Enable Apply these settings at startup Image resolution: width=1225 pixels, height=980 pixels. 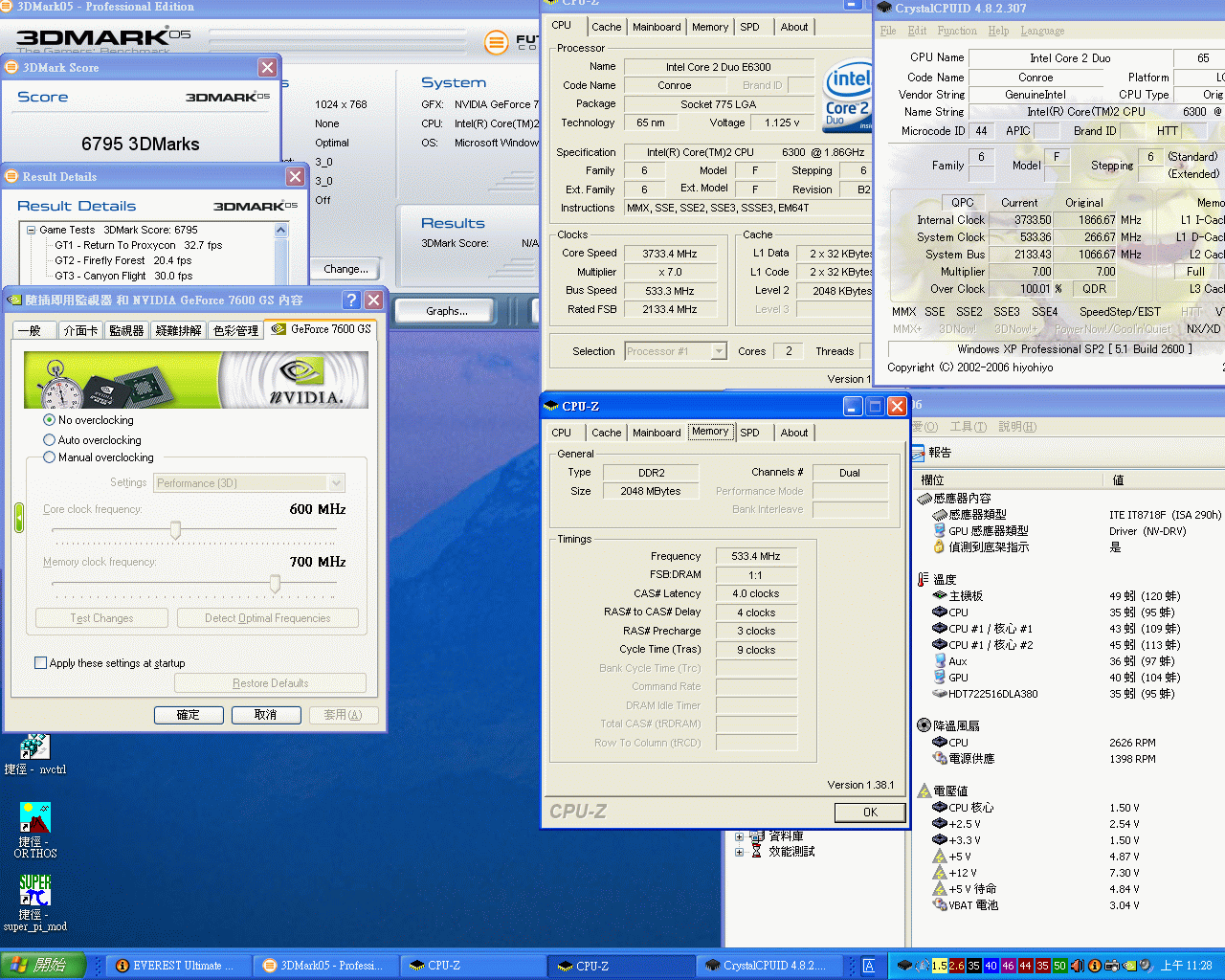click(40, 663)
